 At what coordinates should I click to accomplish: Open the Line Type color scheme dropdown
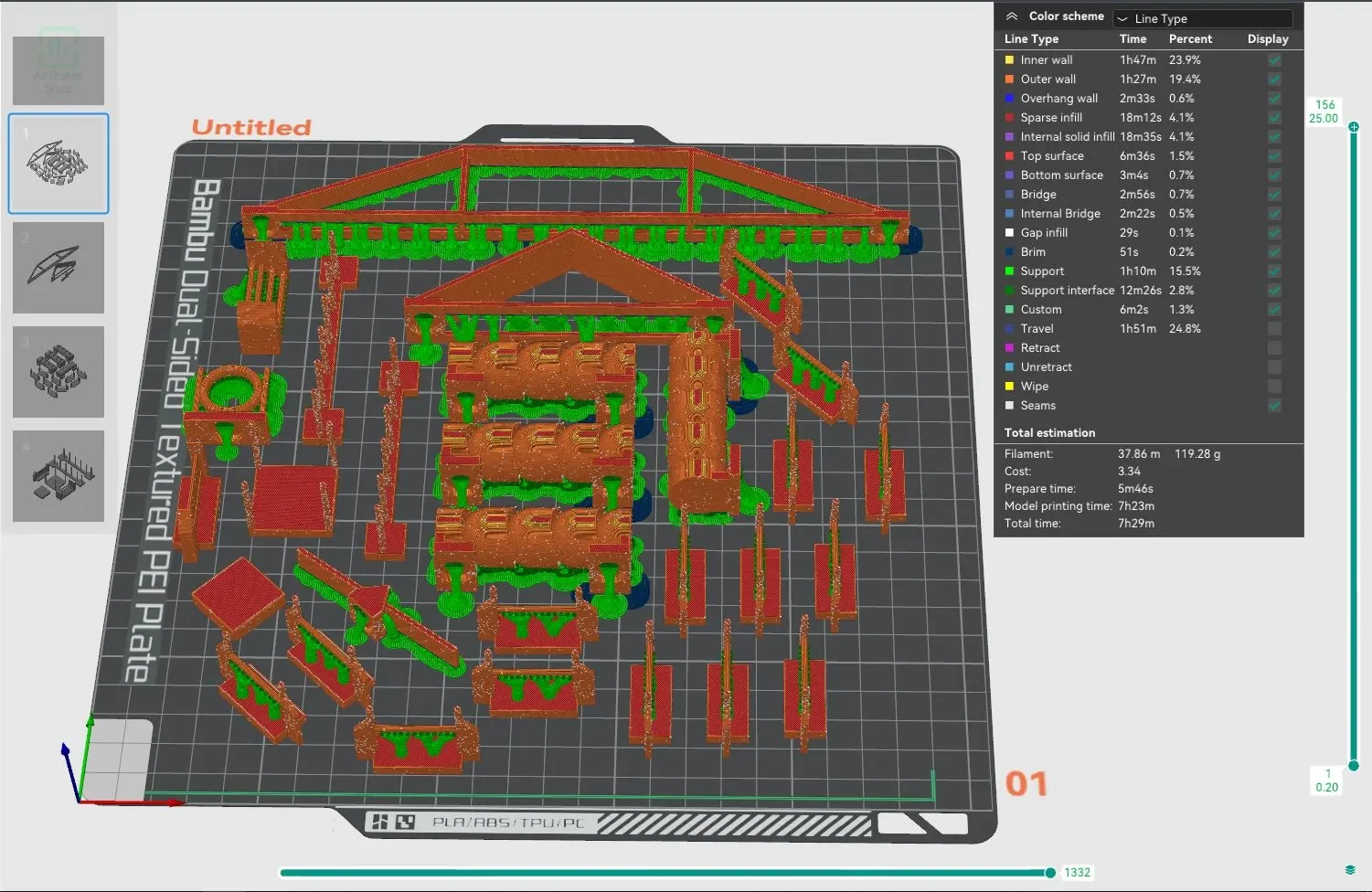[x=1202, y=18]
